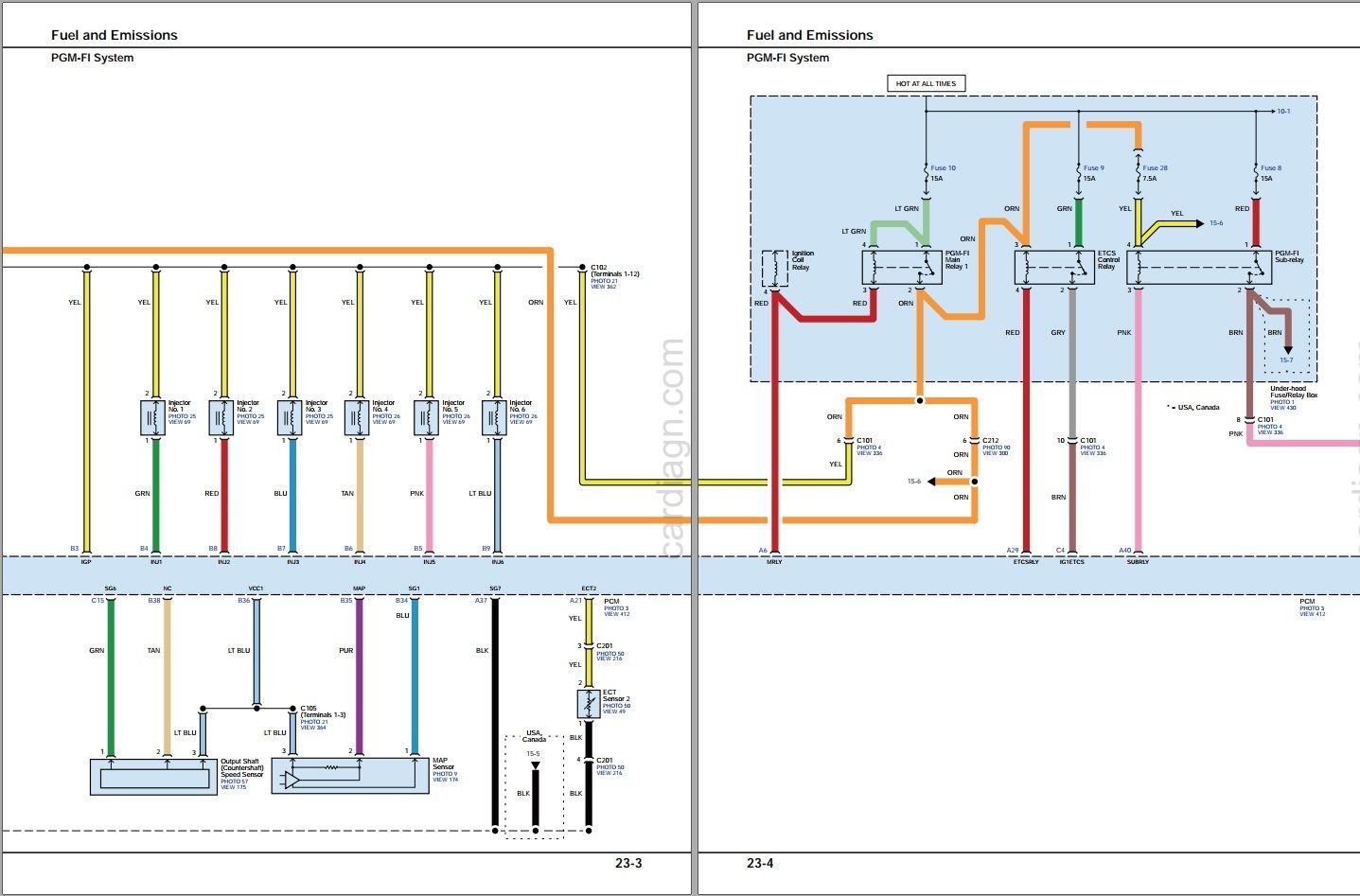Click the Fuse 10 label

click(944, 168)
